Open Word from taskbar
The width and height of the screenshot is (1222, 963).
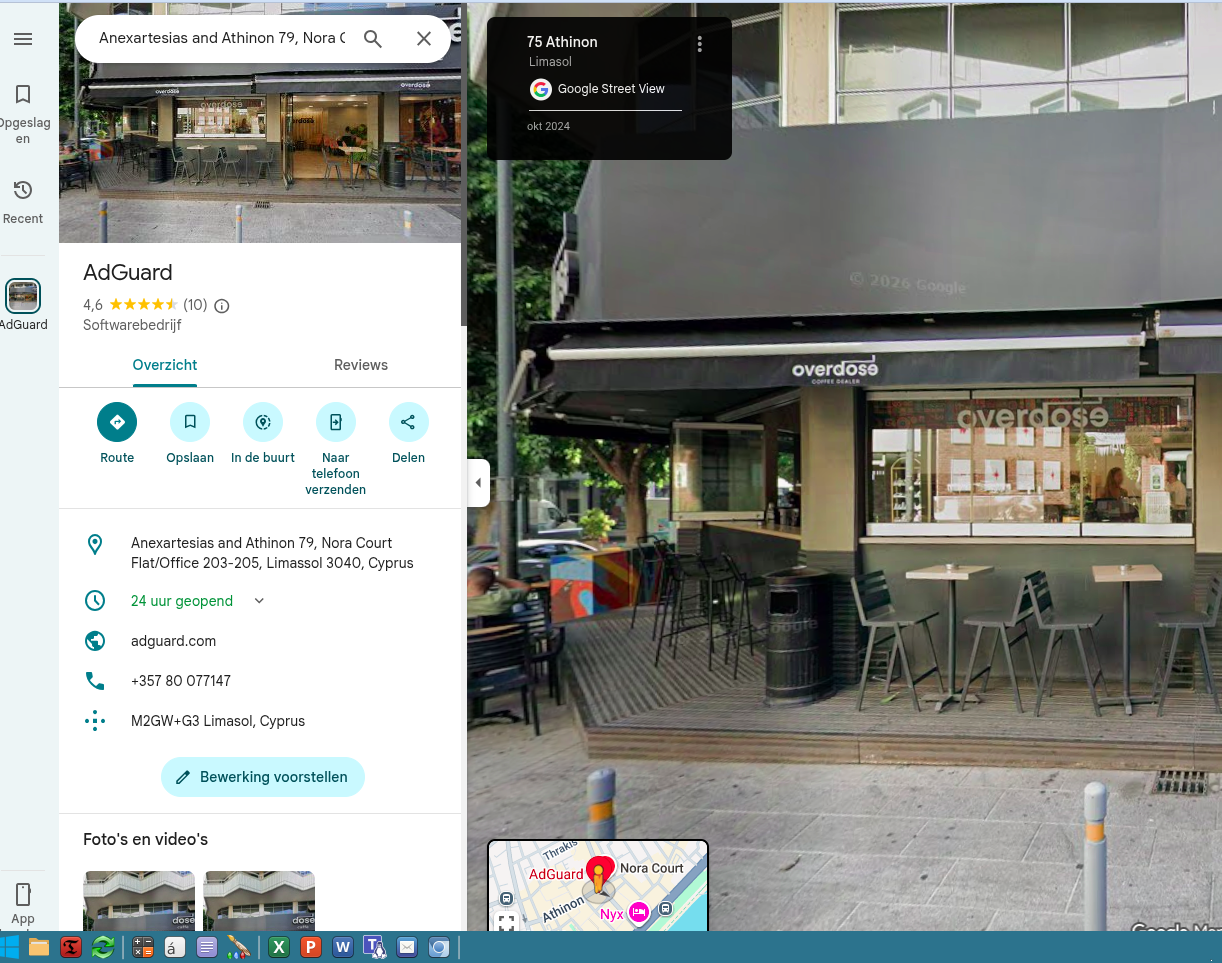click(x=343, y=947)
